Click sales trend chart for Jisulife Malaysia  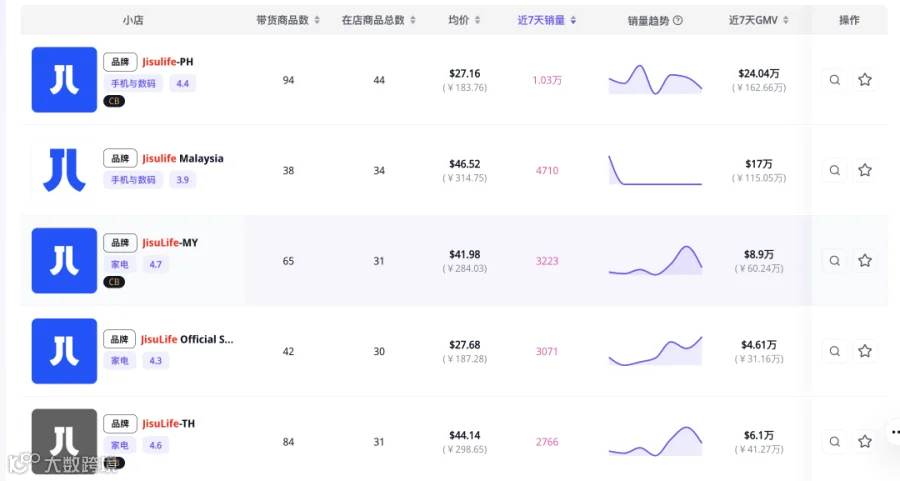click(x=655, y=170)
